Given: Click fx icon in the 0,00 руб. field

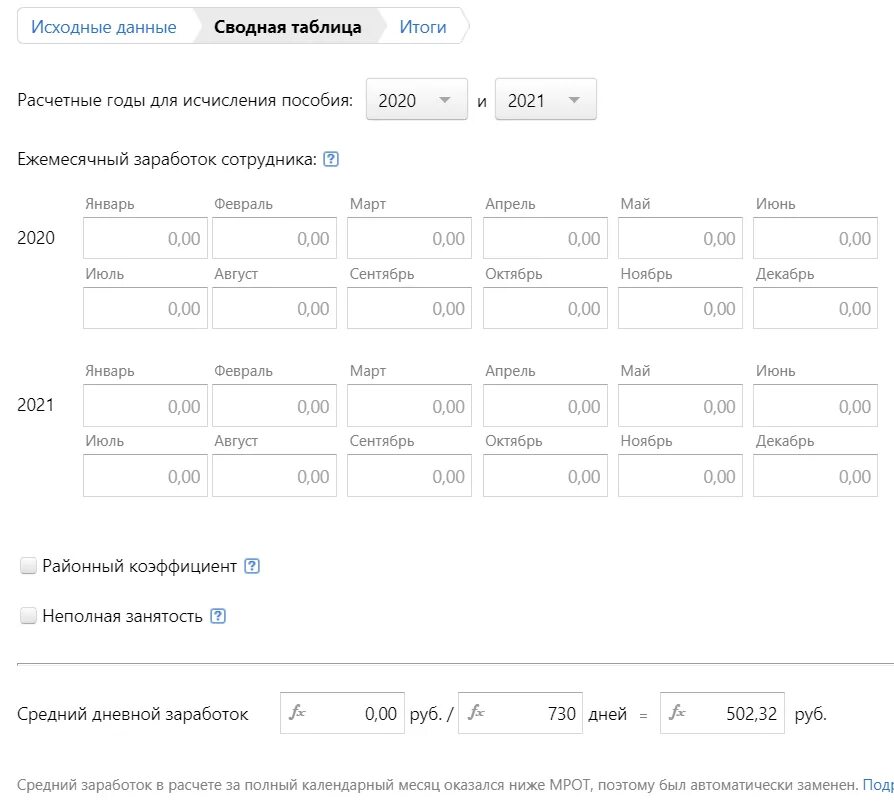Looking at the screenshot, I should coord(297,713).
